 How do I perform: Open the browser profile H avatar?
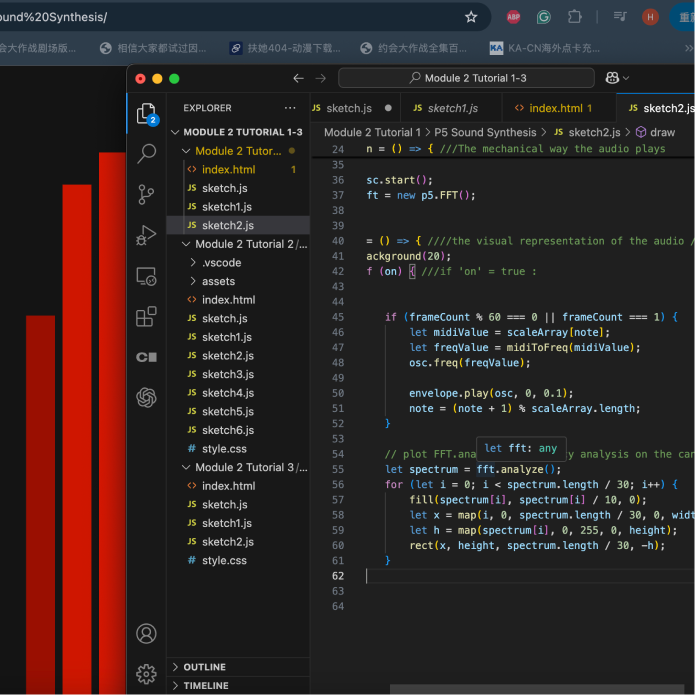click(650, 17)
